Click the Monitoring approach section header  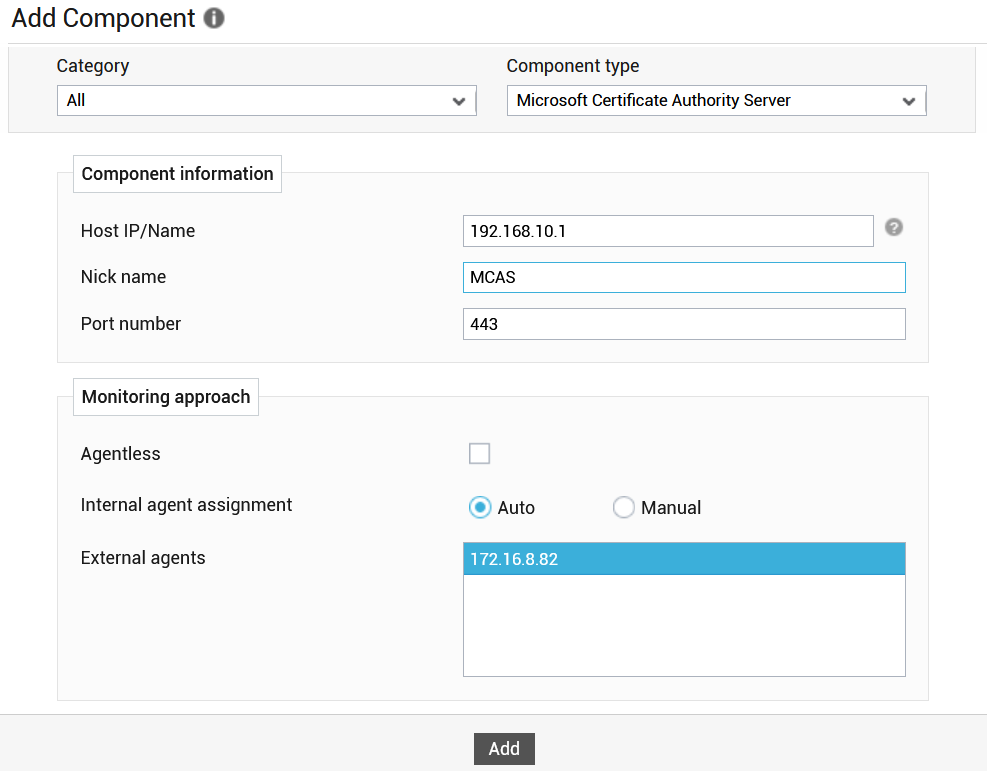166,397
